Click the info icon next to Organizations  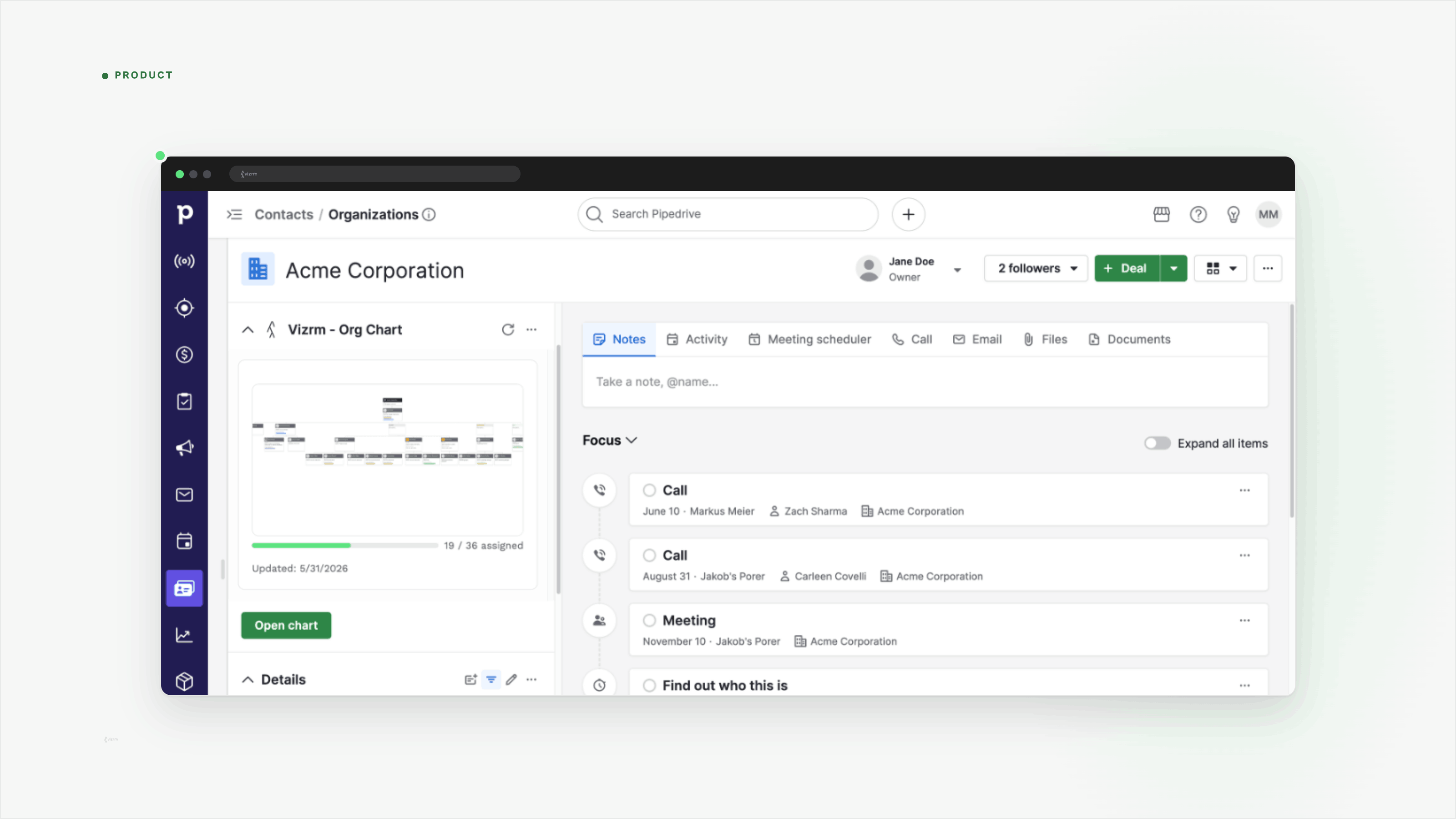click(429, 215)
